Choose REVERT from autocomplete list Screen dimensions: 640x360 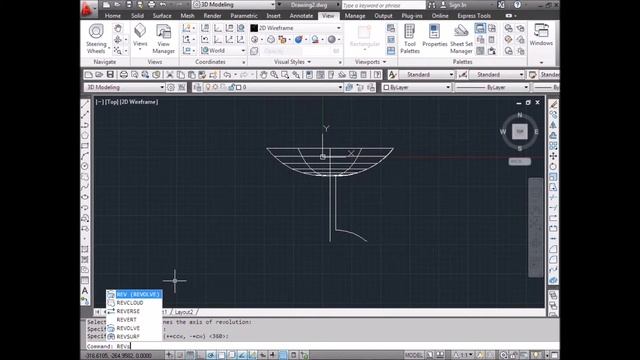point(134,320)
